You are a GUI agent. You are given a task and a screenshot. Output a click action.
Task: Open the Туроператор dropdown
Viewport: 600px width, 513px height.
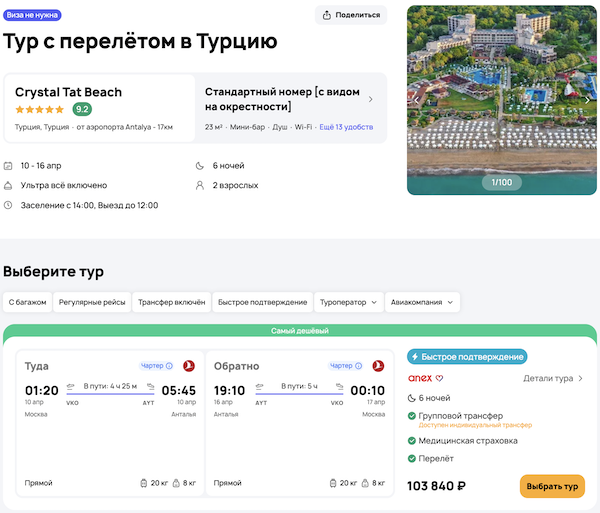[x=348, y=302]
